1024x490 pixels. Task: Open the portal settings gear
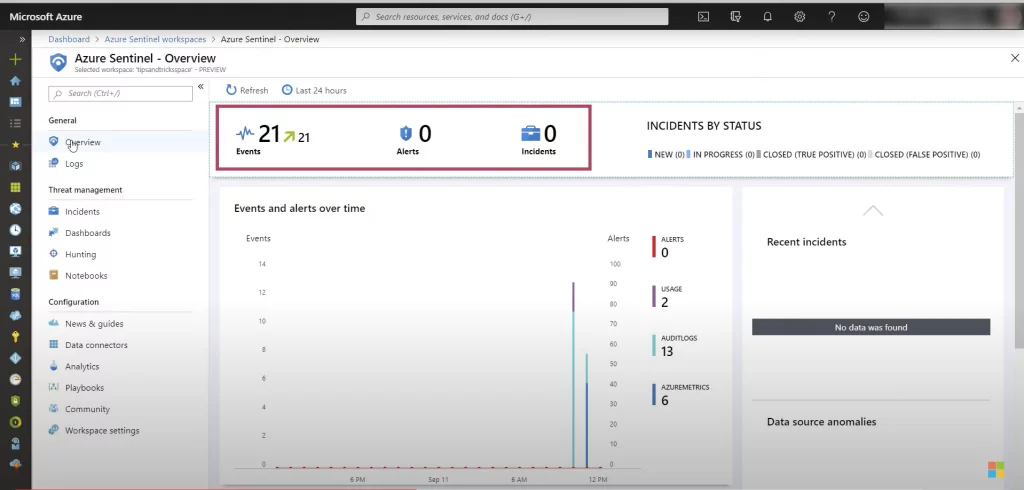pyautogui.click(x=799, y=17)
